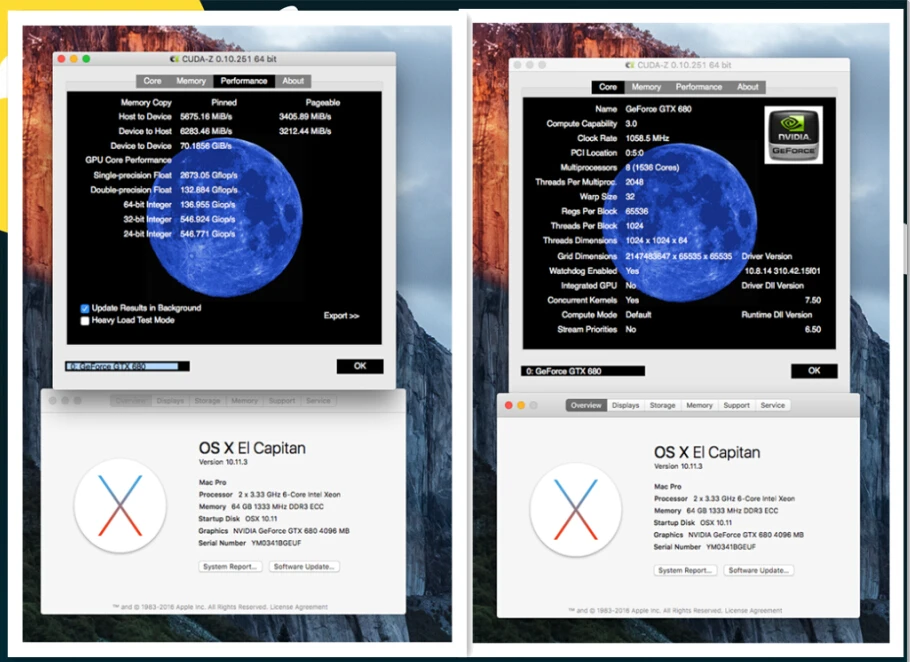Toggle Update Results in Background checkbox
This screenshot has width=910, height=662.
[85, 308]
